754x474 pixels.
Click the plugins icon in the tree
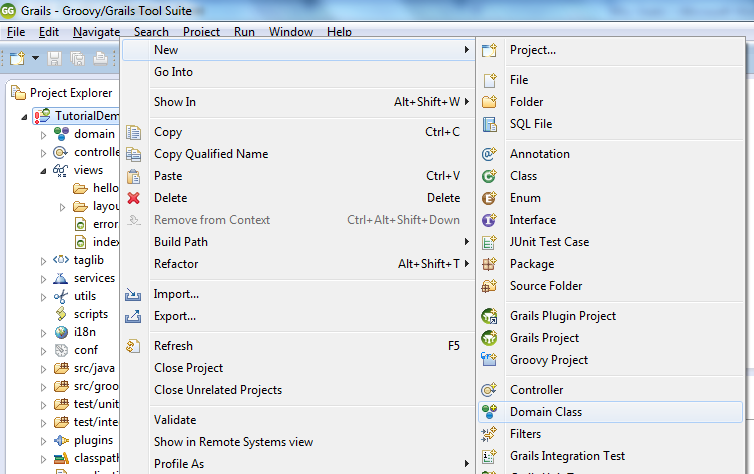(x=61, y=440)
